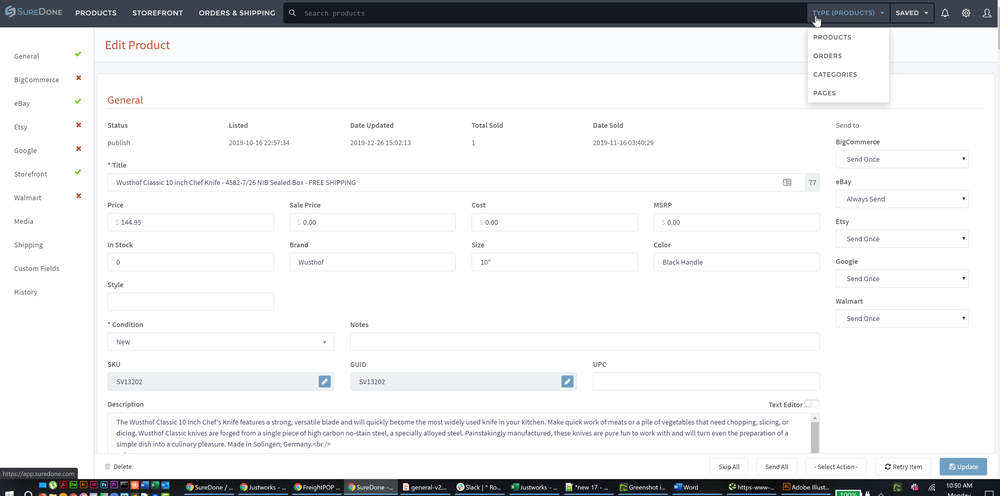Select Pages in type menu
Image resolution: width=1000 pixels, height=496 pixels.
pos(824,92)
